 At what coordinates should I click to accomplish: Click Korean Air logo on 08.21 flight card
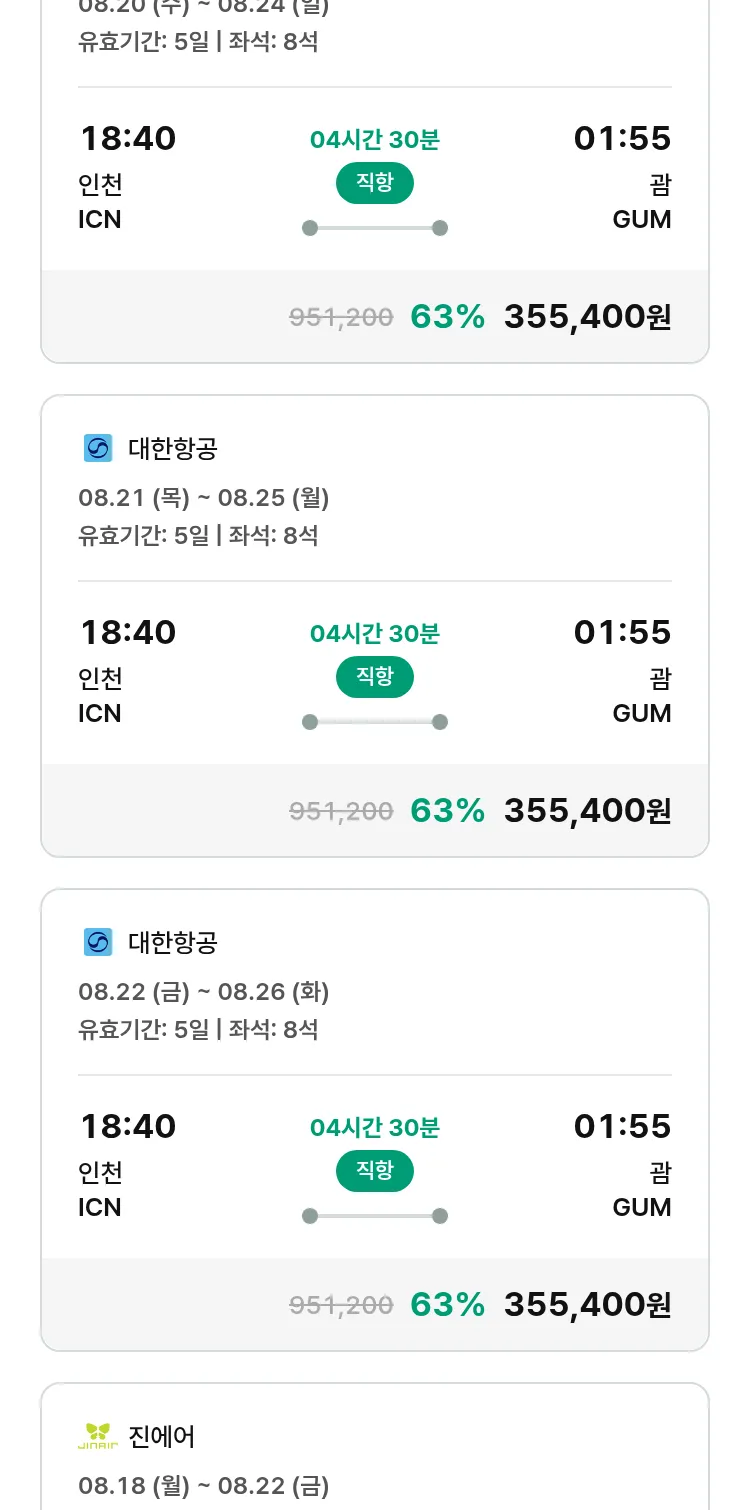tap(98, 448)
